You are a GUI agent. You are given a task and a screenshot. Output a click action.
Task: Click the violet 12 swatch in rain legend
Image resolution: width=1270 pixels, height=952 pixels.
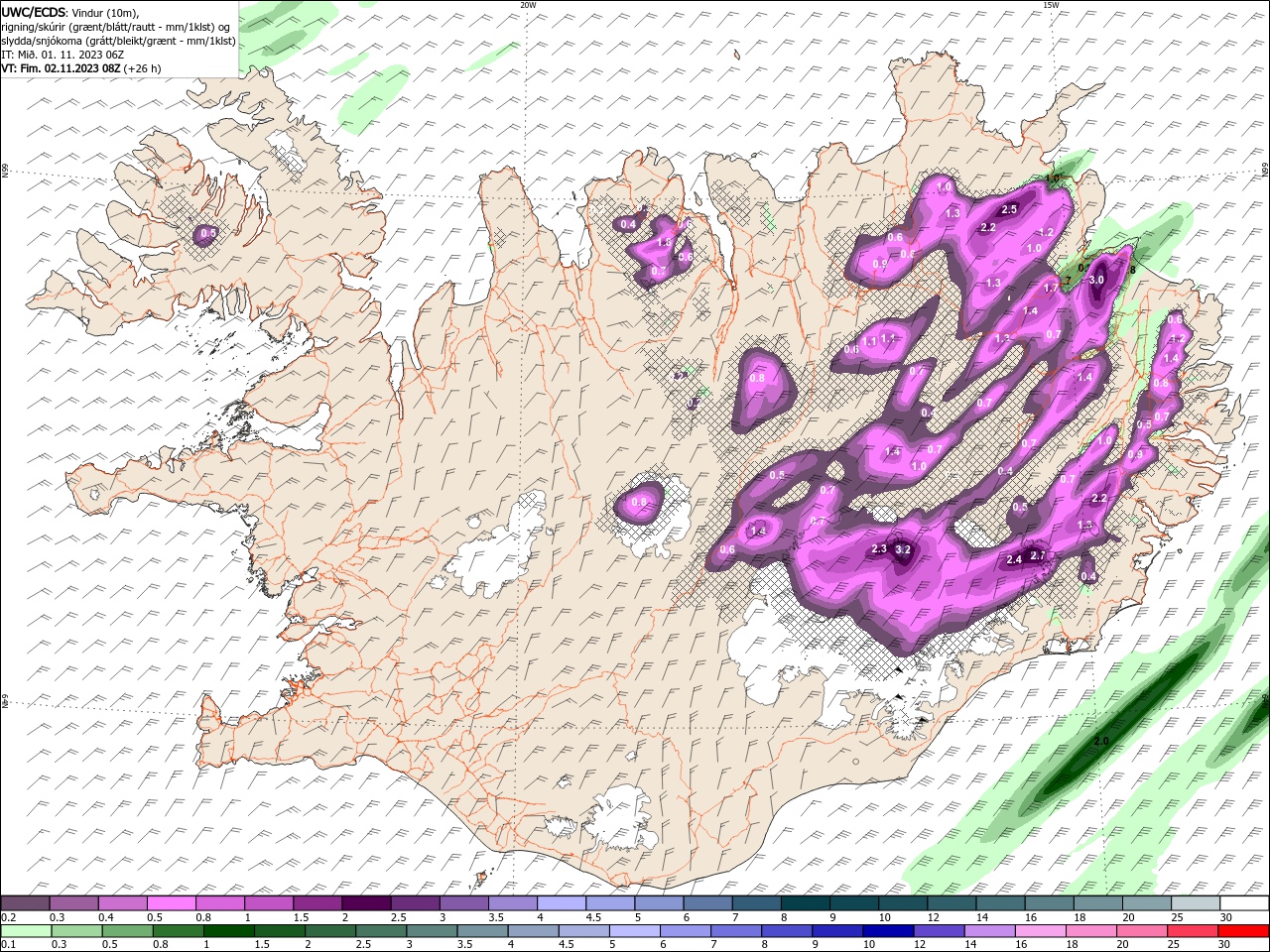coord(938,931)
